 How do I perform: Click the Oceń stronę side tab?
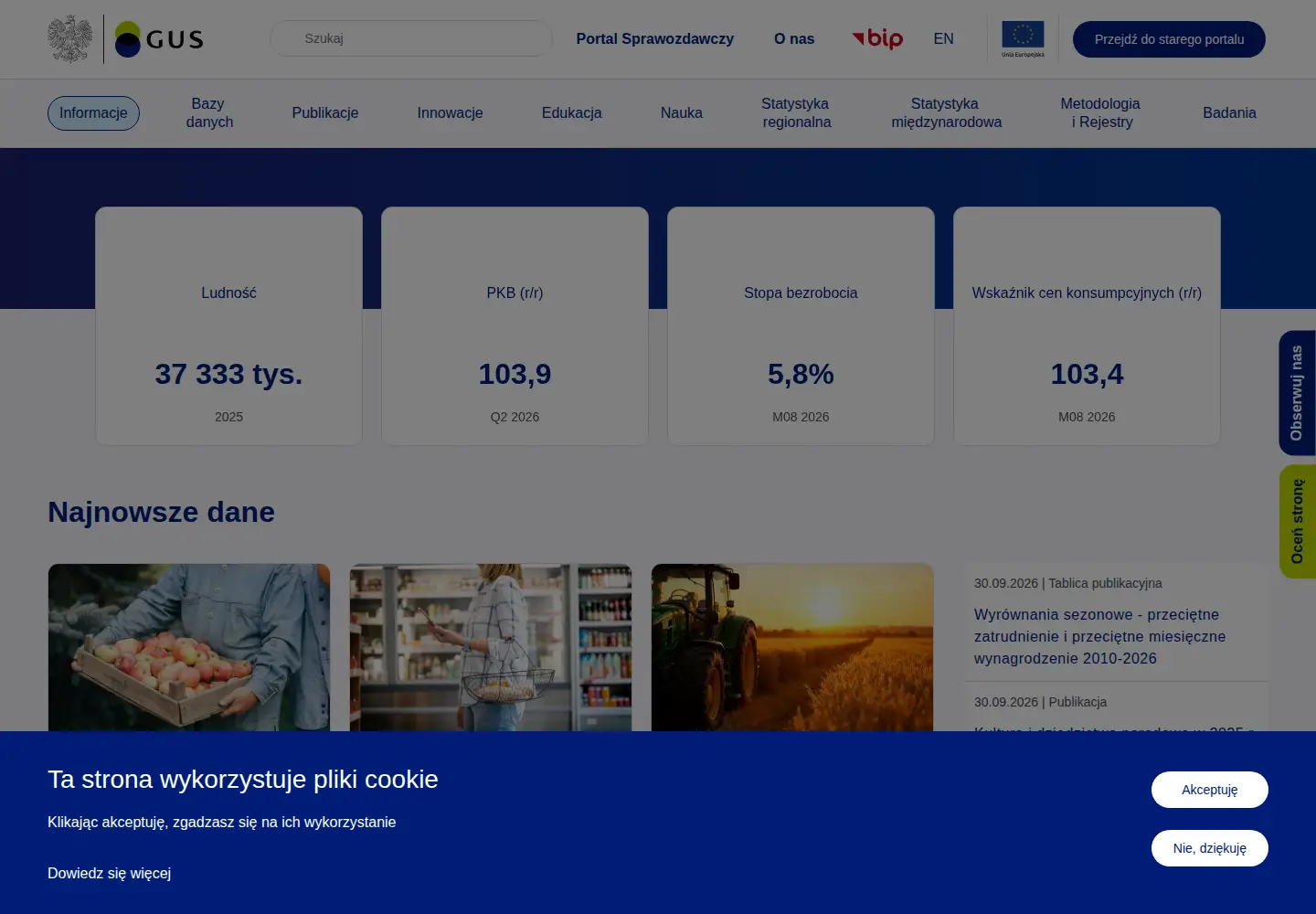(x=1297, y=522)
